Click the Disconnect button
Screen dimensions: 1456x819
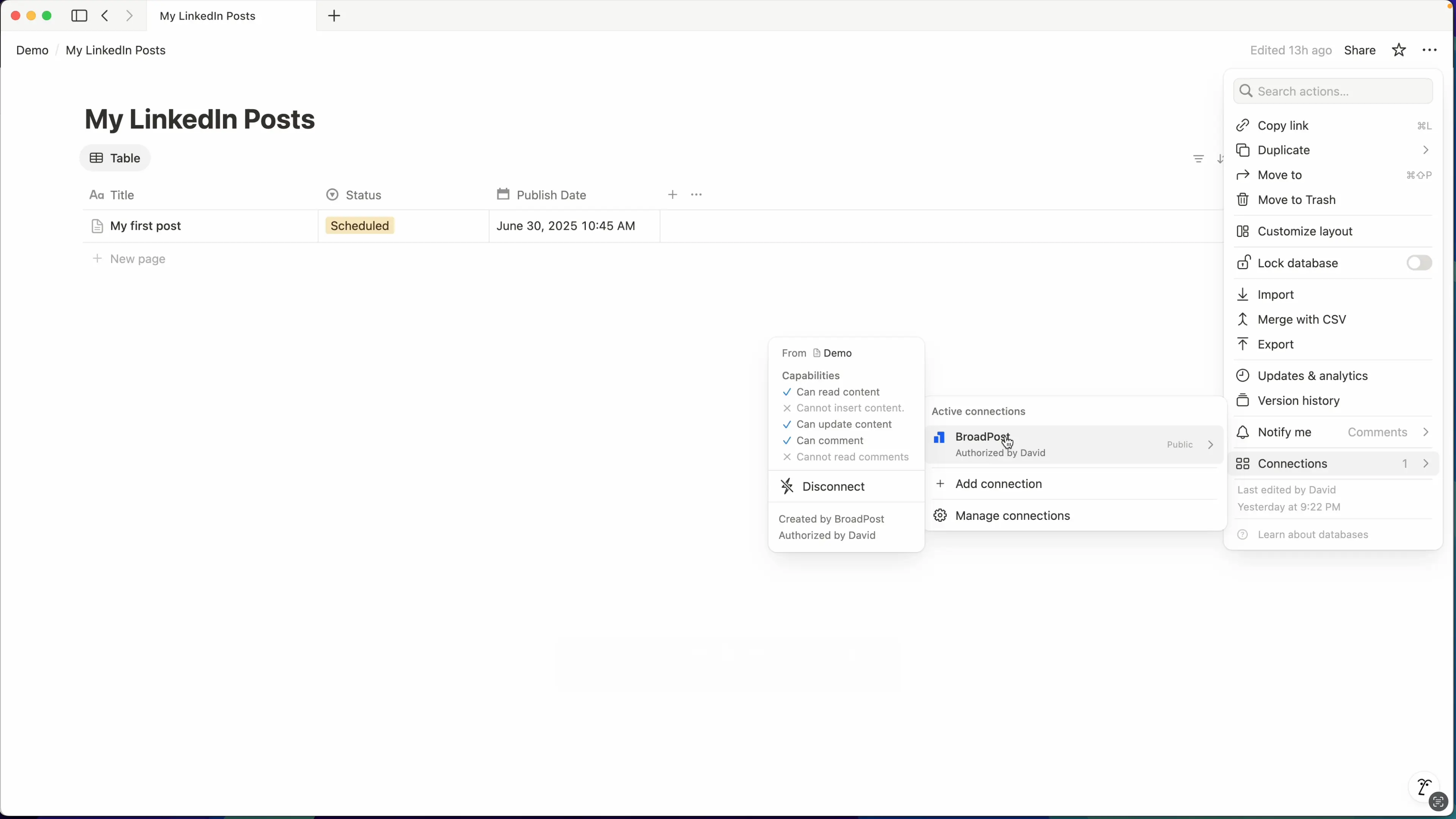[x=834, y=485]
